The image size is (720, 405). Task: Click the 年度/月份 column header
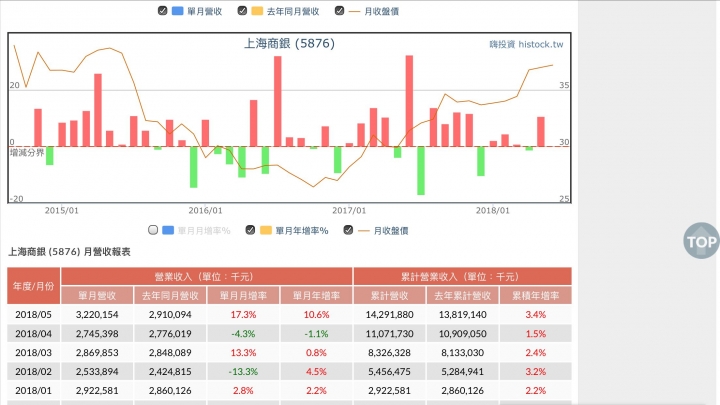[33, 286]
